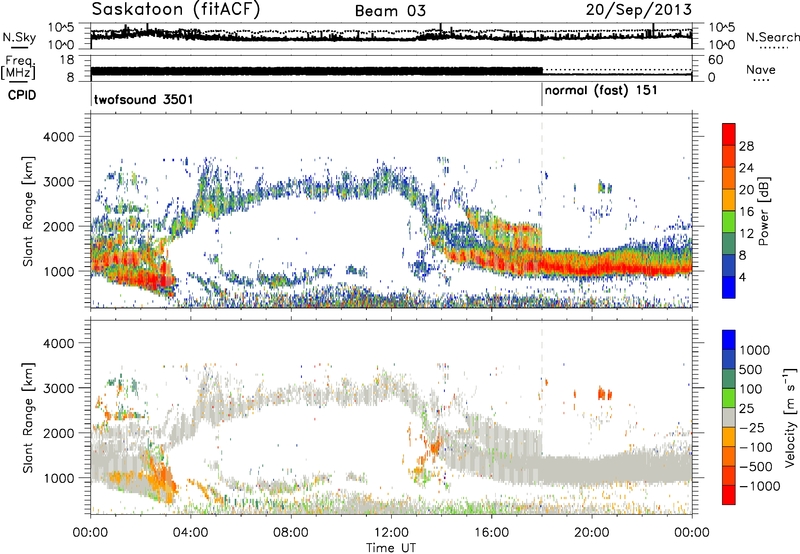Click the '18' tick on the frequency axis
Screen dimensions: 800x554
pyautogui.click(x=67, y=60)
